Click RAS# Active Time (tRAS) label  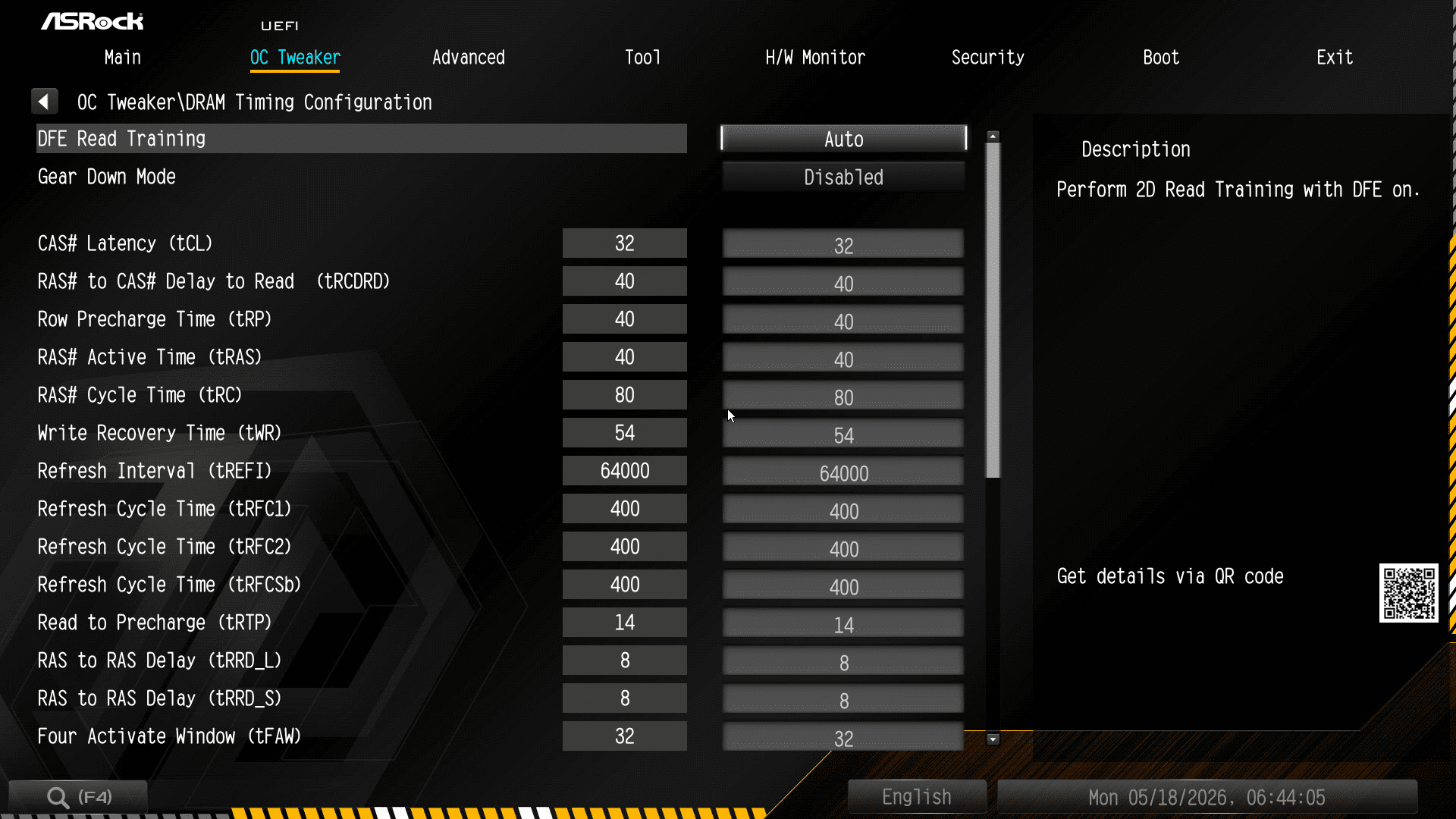point(150,357)
